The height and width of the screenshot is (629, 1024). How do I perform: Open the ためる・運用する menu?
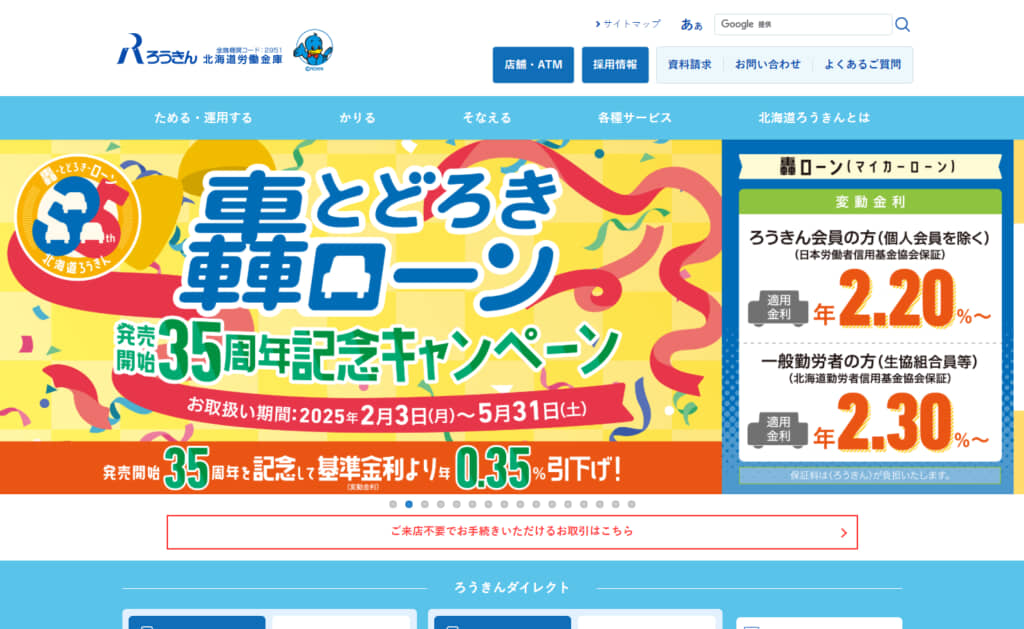[203, 118]
